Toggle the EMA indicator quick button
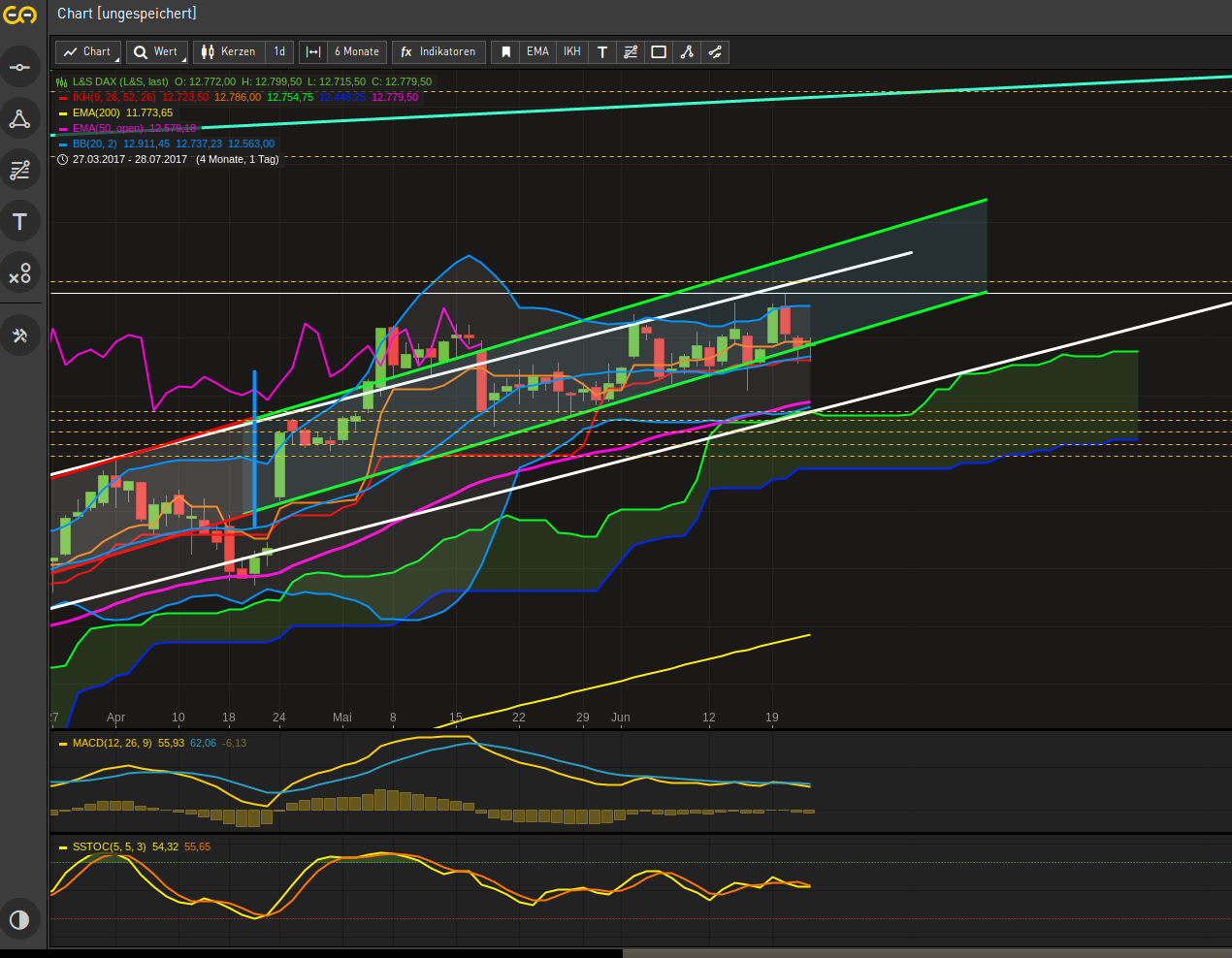The width and height of the screenshot is (1232, 958). pyautogui.click(x=537, y=52)
